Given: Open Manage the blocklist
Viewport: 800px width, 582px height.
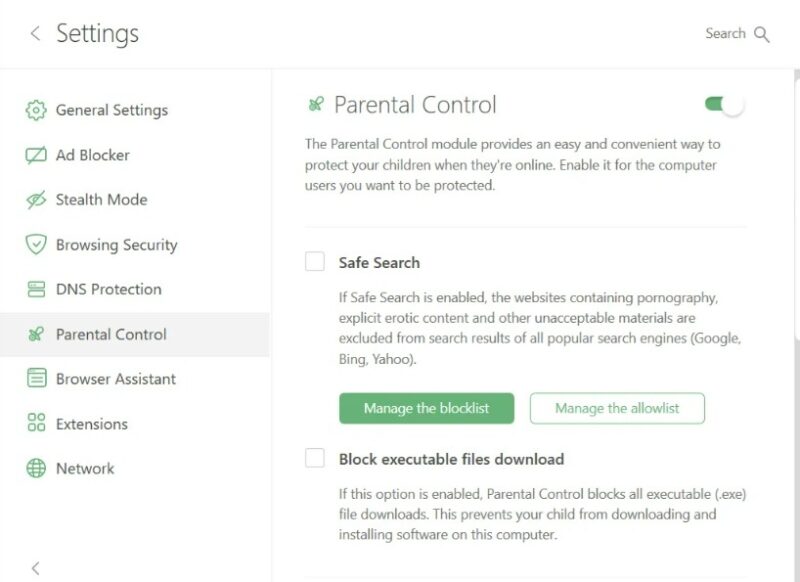Looking at the screenshot, I should click(426, 408).
